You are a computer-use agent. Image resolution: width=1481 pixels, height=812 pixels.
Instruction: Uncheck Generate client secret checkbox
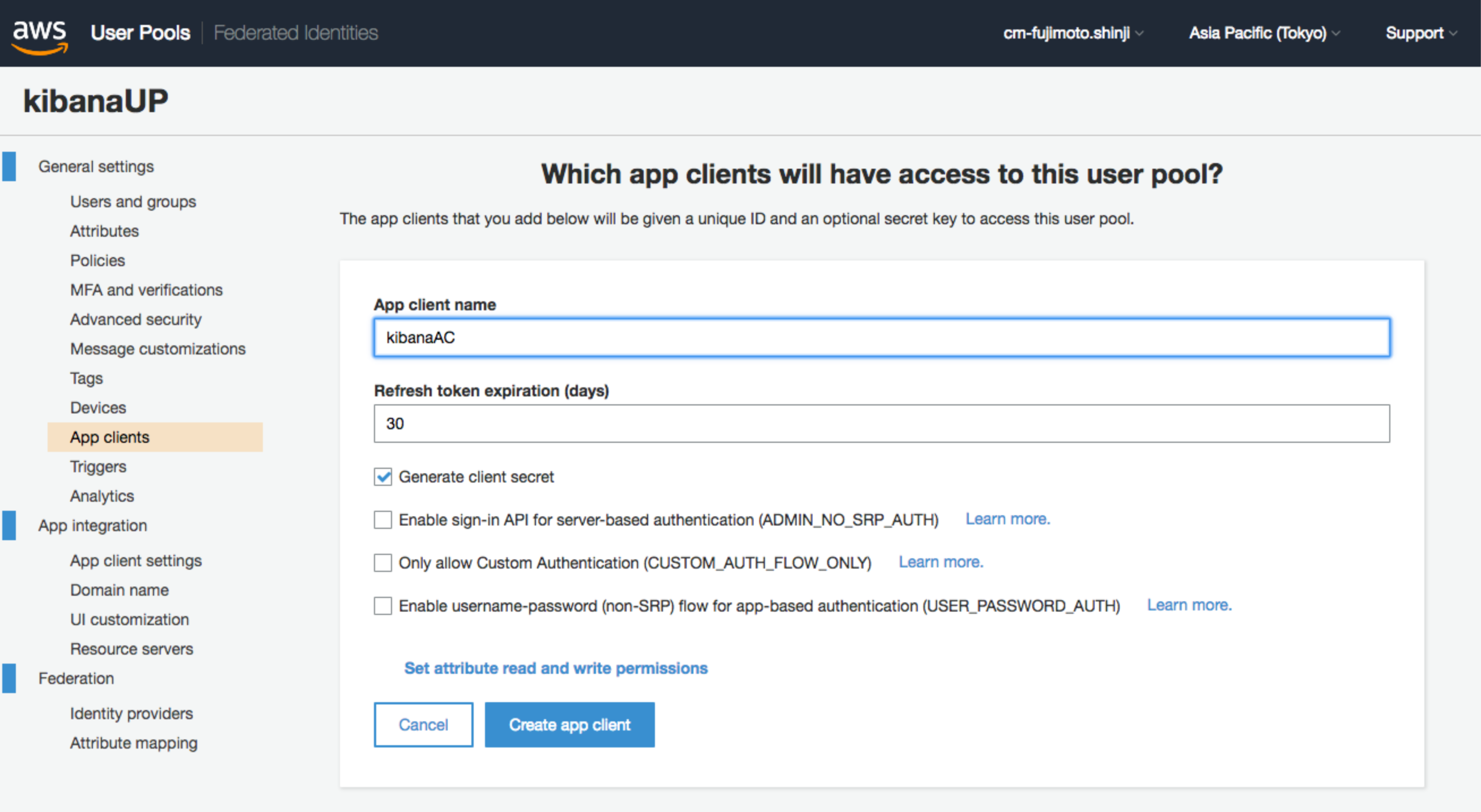[383, 476]
